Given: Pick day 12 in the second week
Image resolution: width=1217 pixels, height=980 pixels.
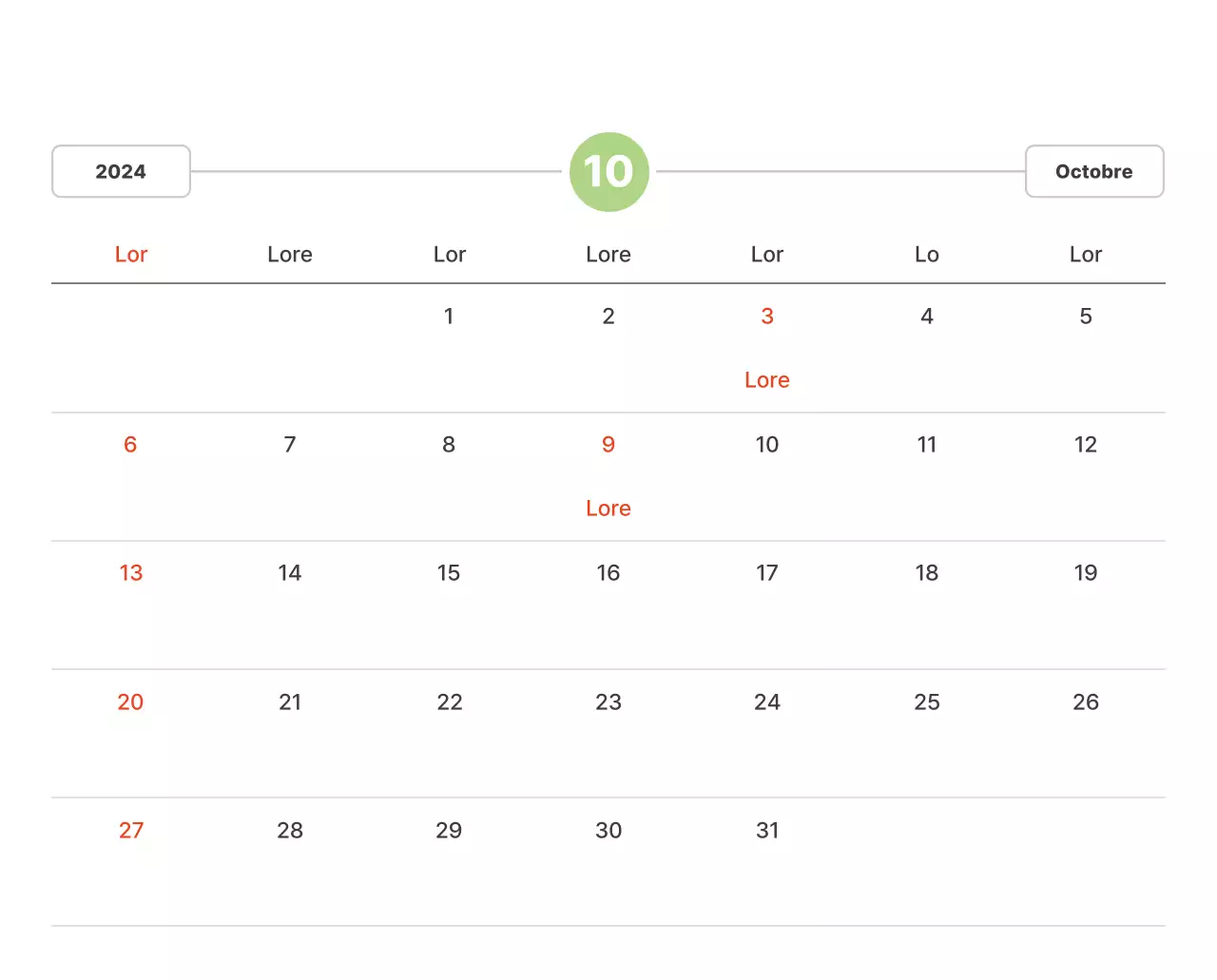Looking at the screenshot, I should click(x=1086, y=445).
